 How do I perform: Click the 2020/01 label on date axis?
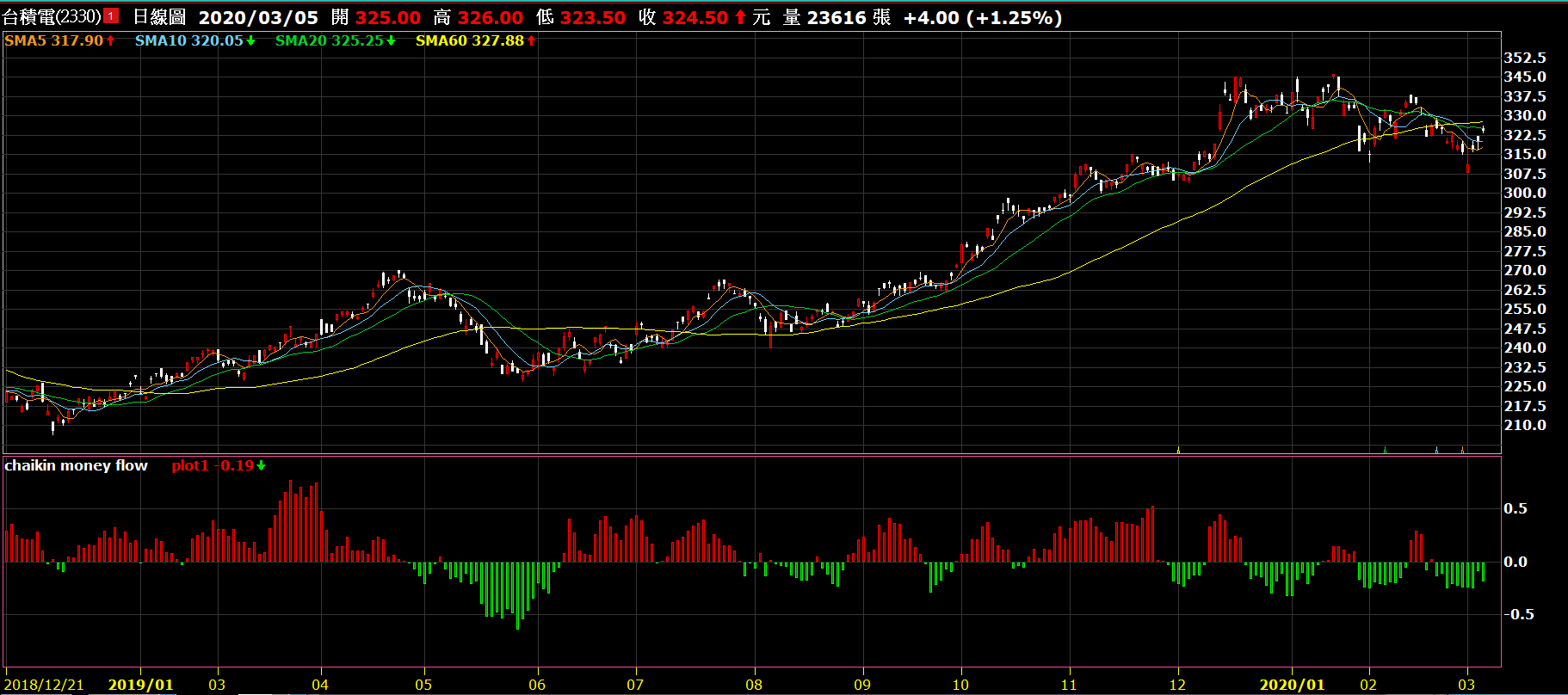tap(1292, 685)
